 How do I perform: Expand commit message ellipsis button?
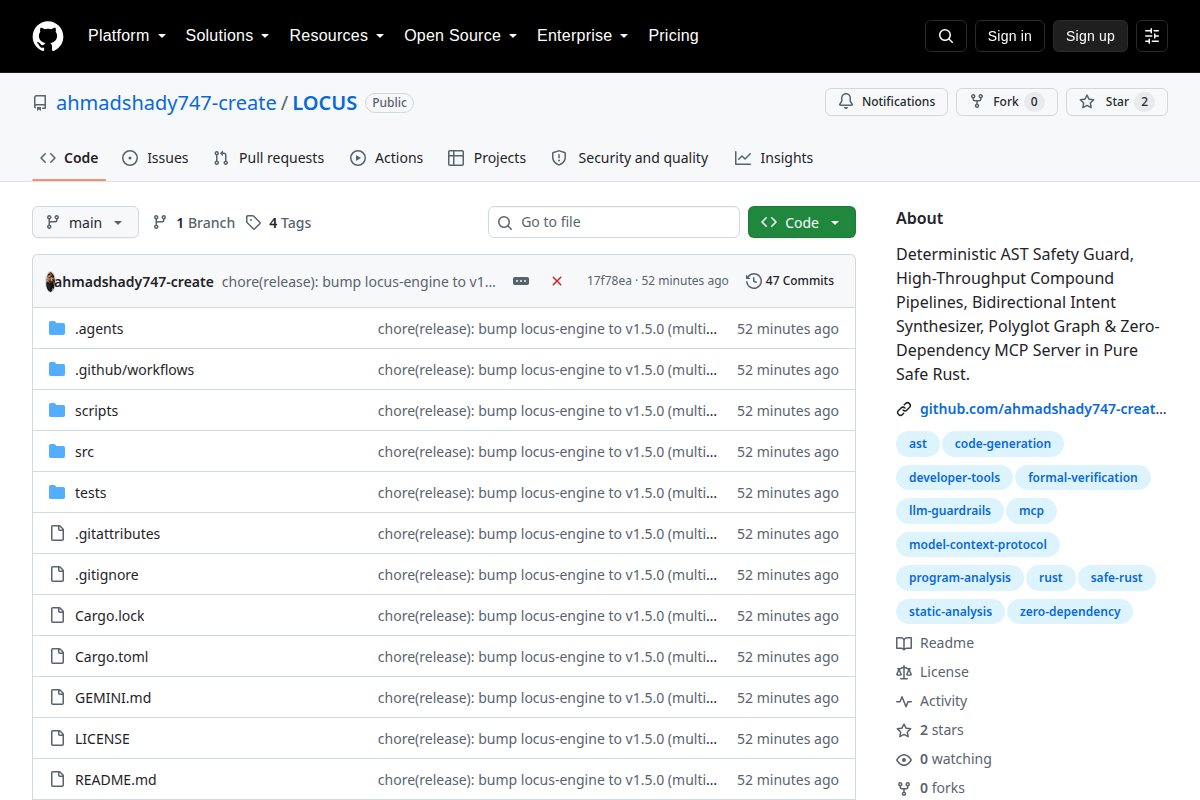point(521,281)
